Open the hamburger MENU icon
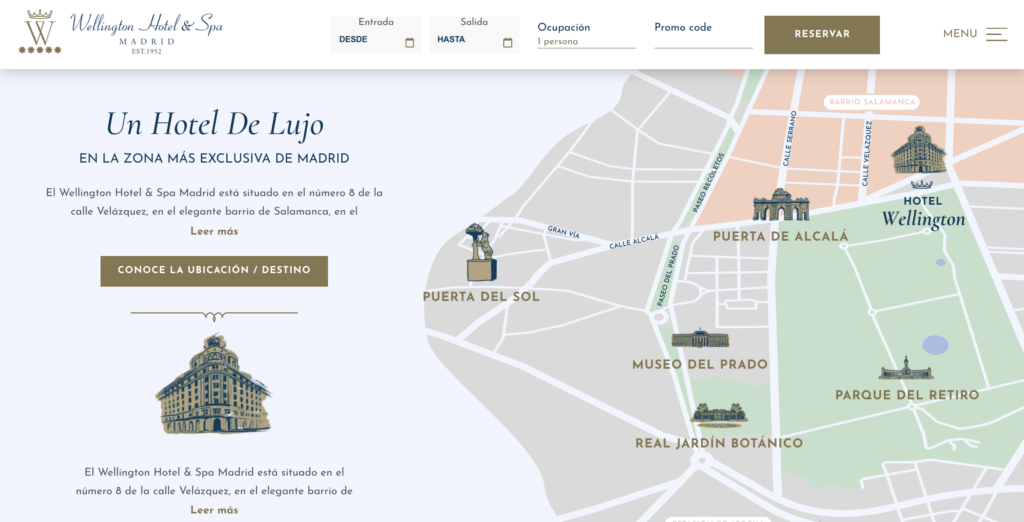The image size is (1024, 522). click(x=997, y=34)
